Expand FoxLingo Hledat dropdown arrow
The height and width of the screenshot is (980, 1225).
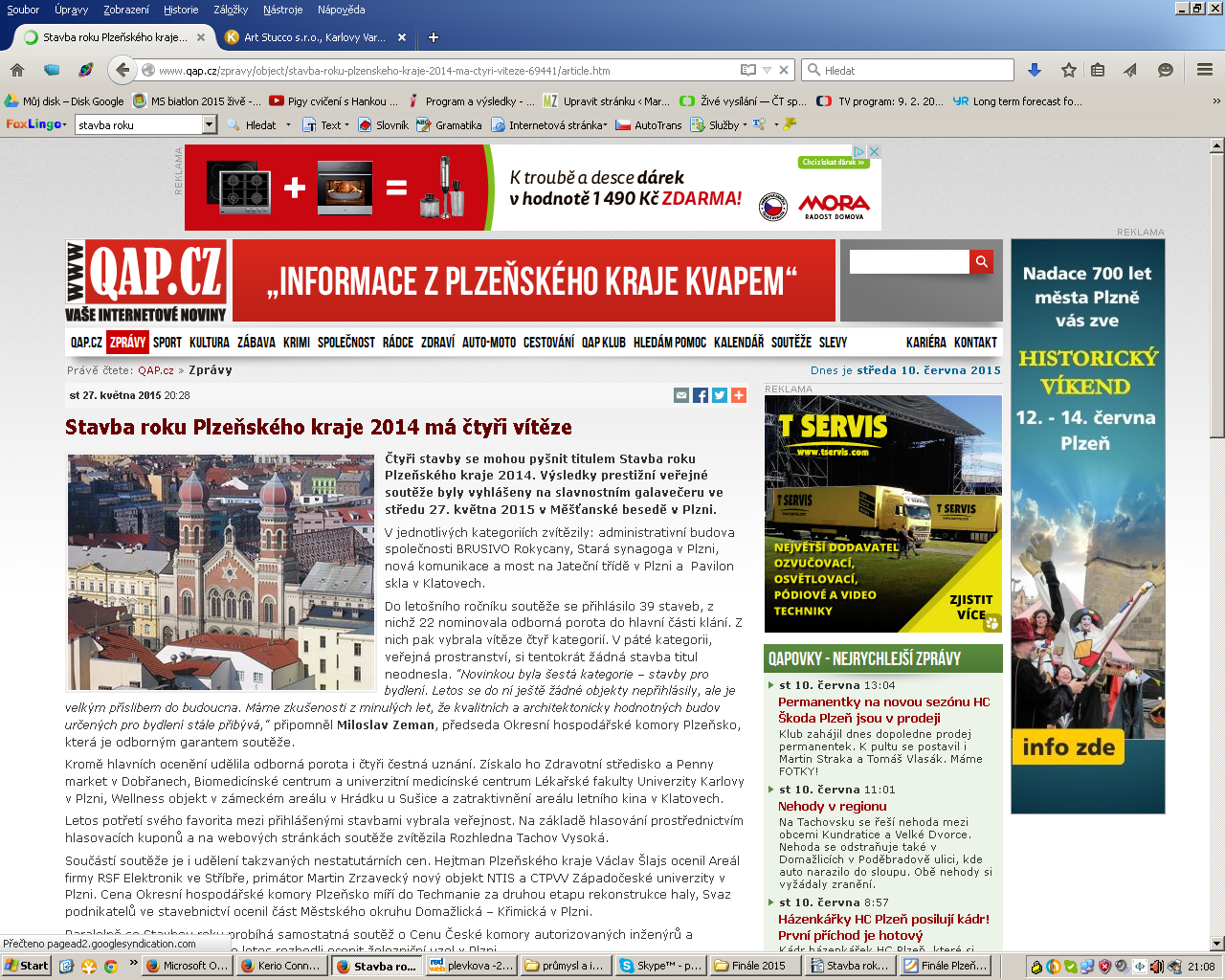288,124
